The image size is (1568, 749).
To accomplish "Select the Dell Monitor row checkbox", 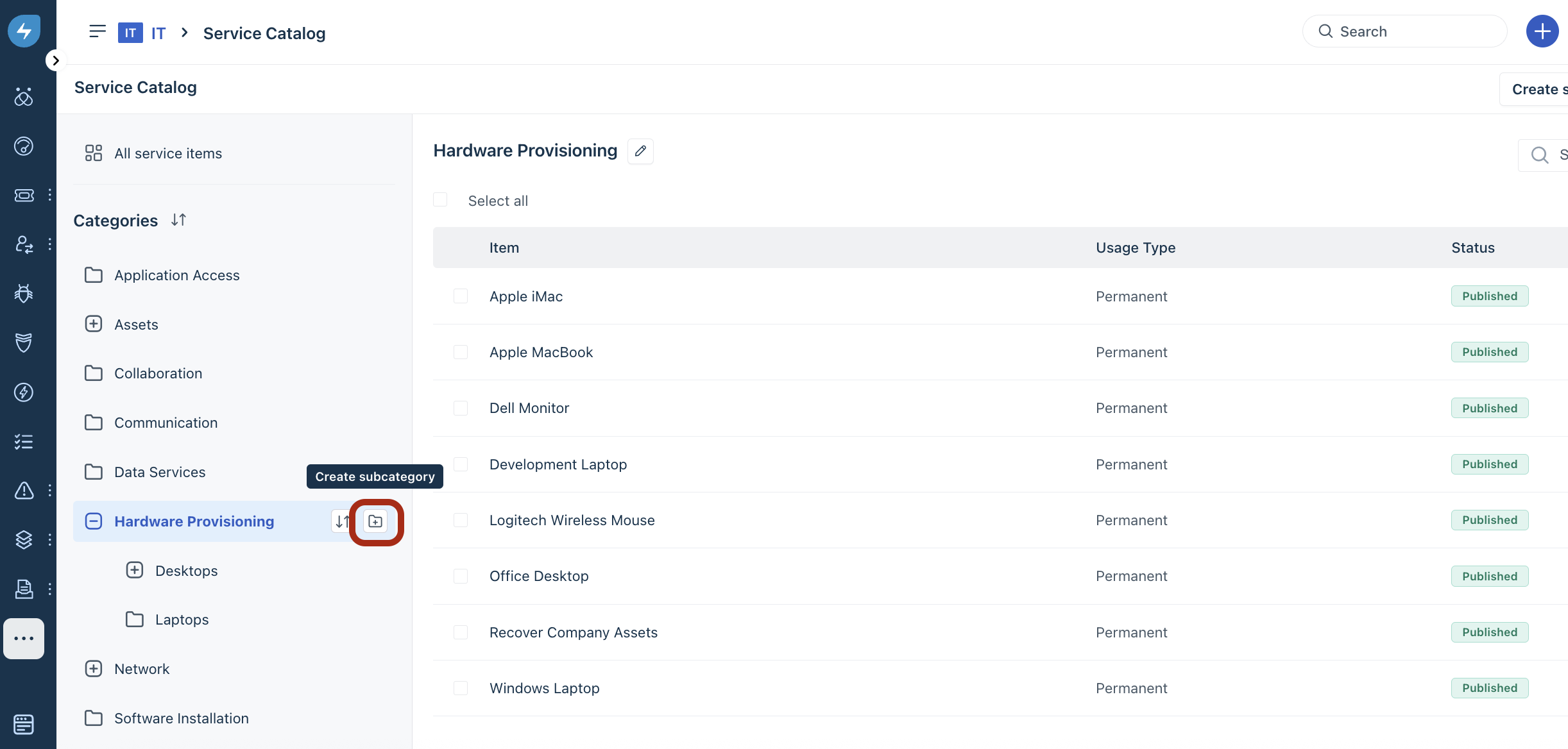I will 461,408.
